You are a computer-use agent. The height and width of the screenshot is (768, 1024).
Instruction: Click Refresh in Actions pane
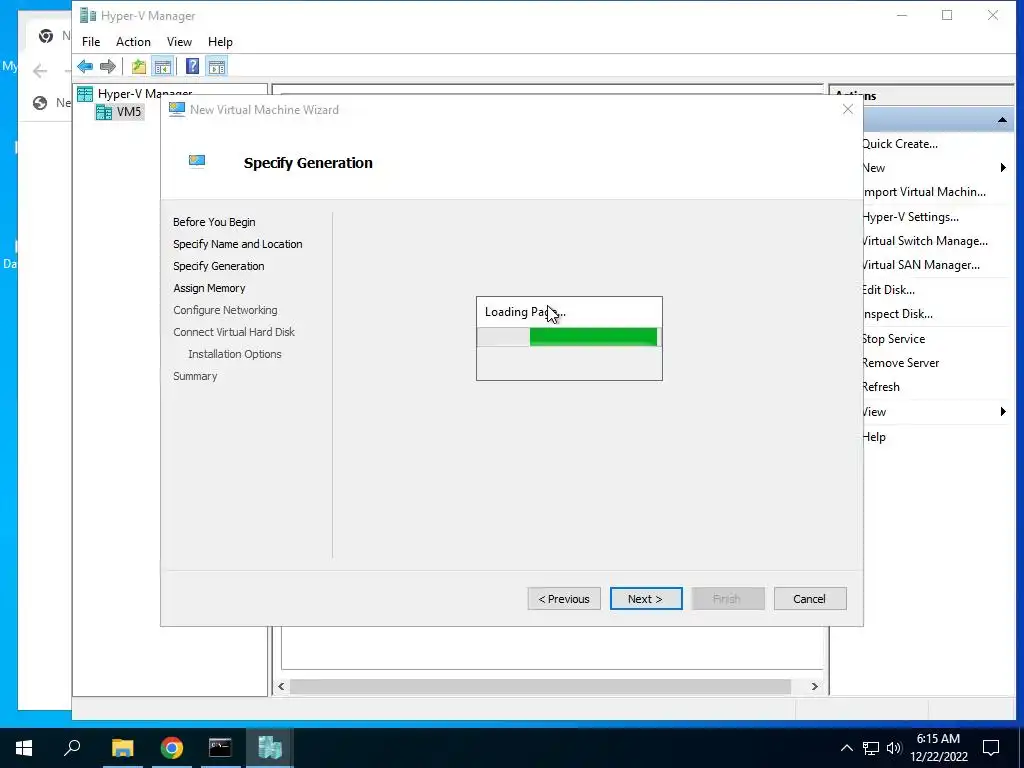pos(881,387)
